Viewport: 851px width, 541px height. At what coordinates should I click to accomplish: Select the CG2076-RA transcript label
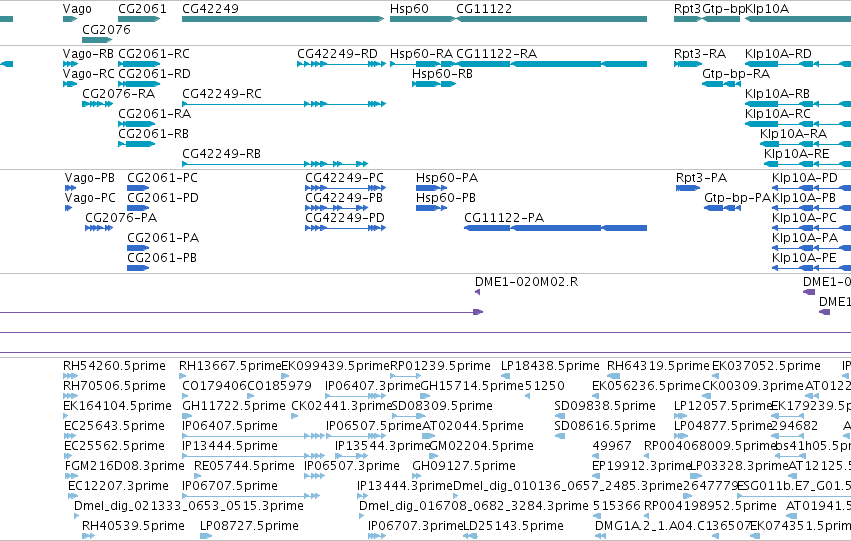point(118,94)
